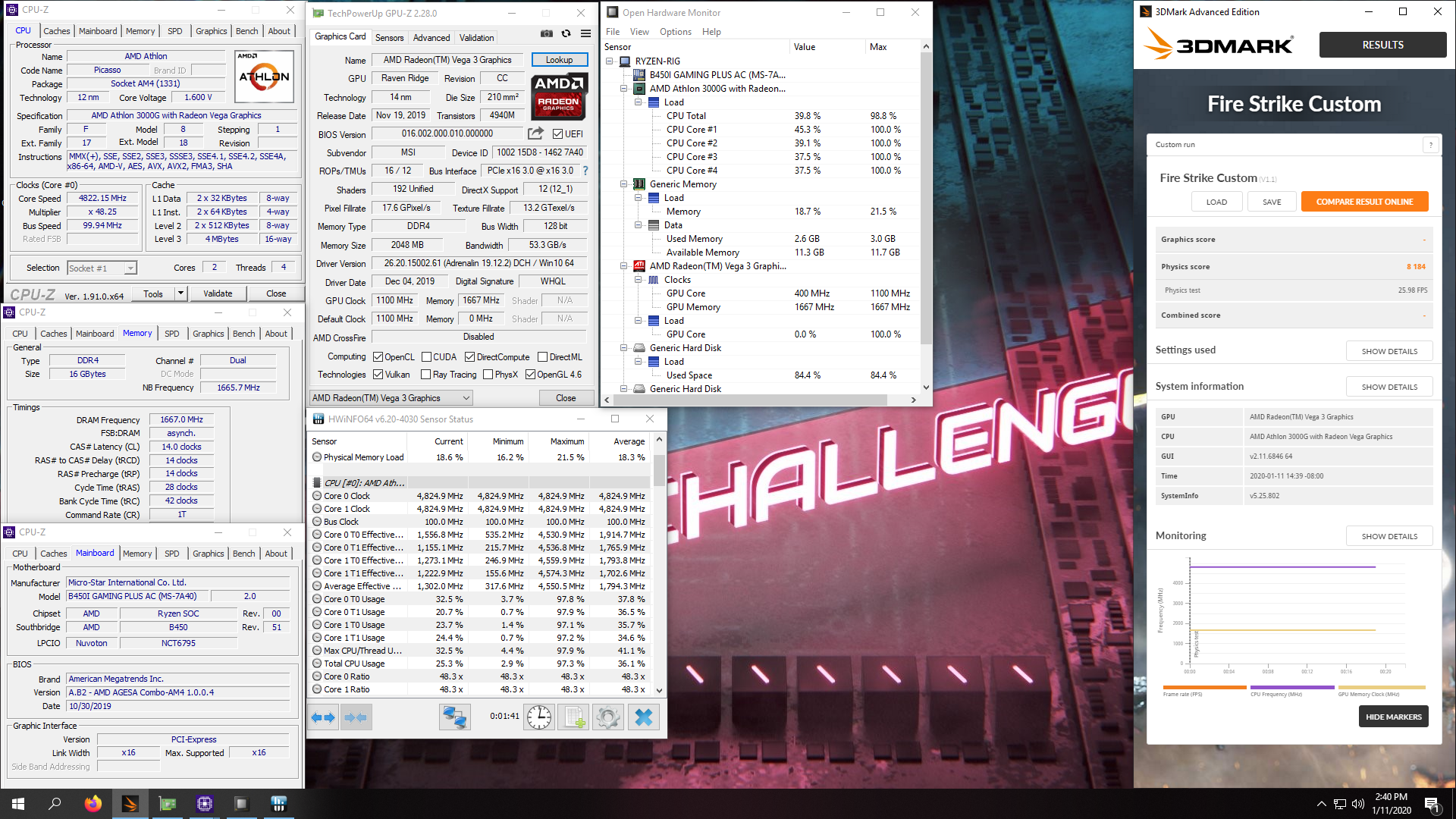Toggle the DirectML checkbox
Screen dimensions: 1456x819
click(542, 357)
